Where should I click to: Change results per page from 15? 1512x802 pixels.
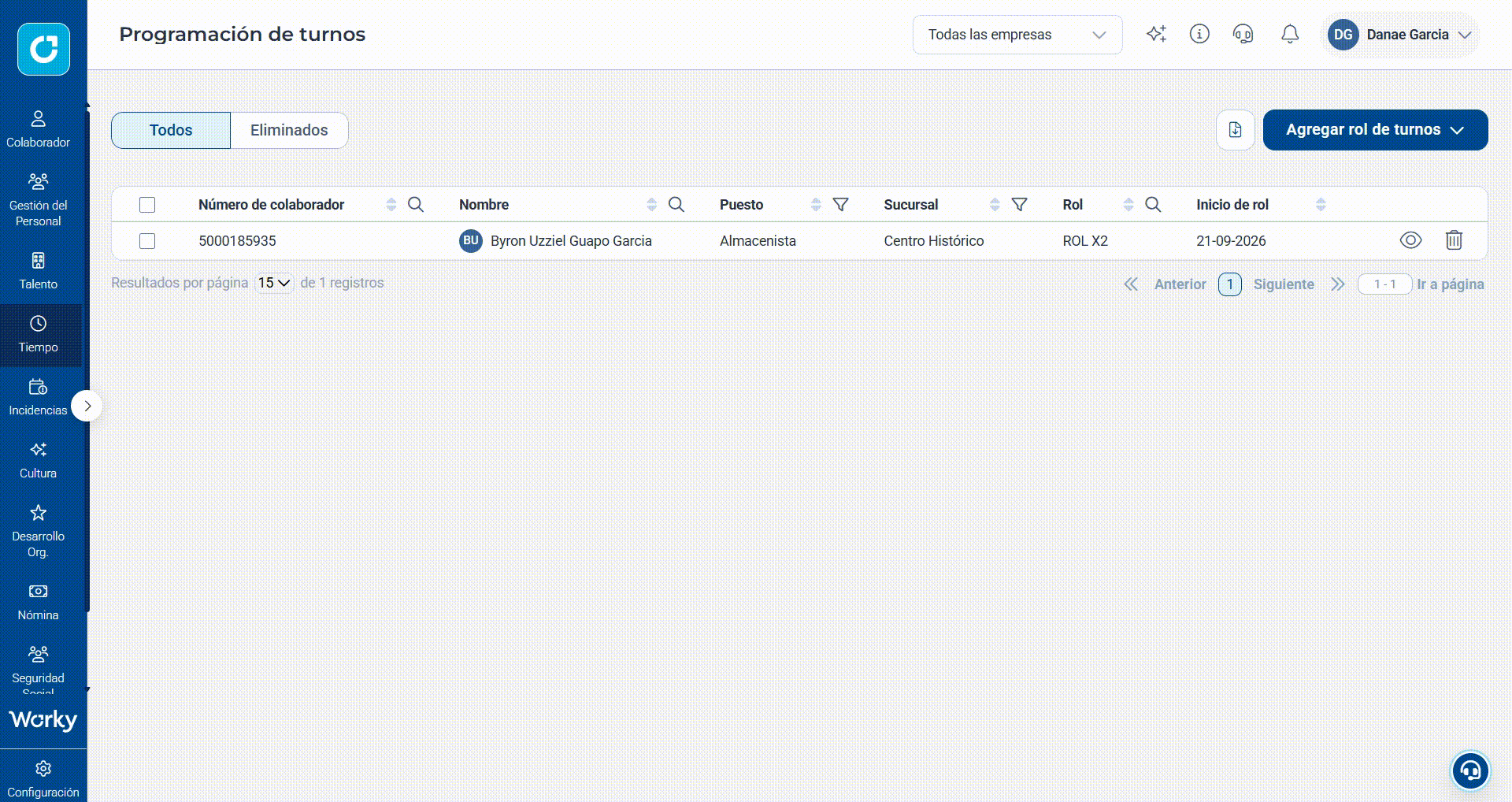pyautogui.click(x=274, y=283)
